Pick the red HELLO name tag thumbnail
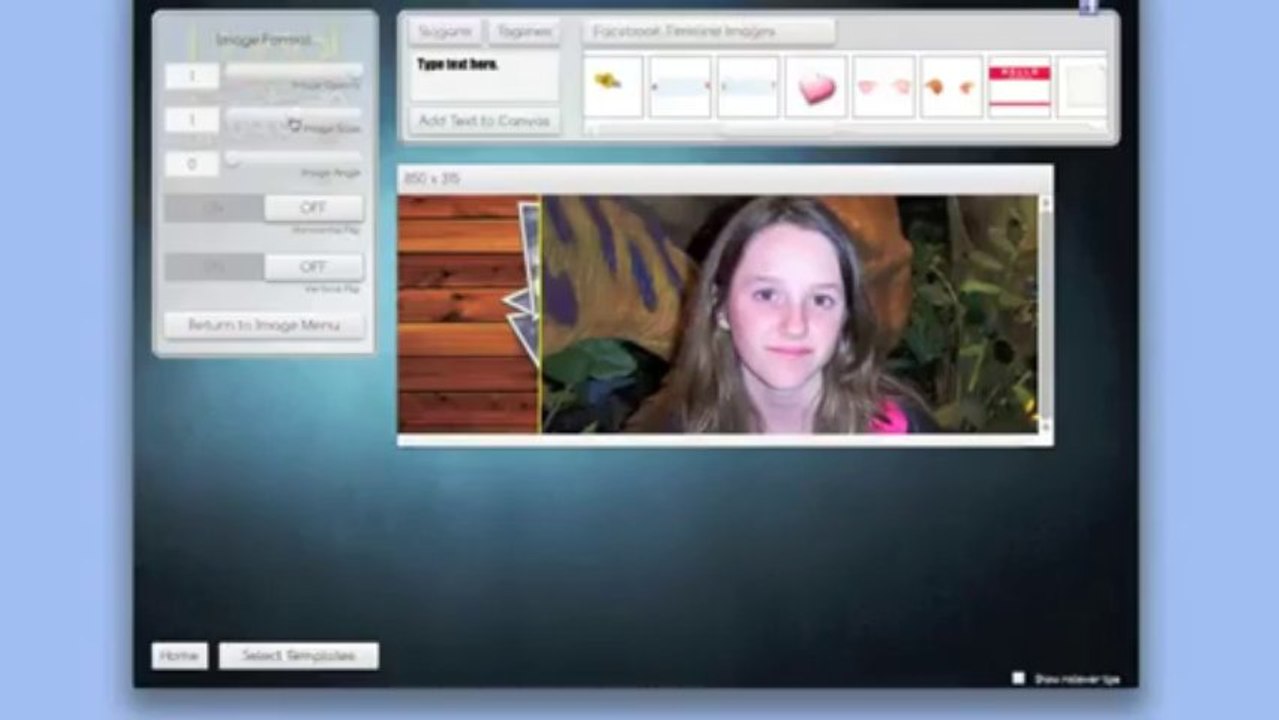The image size is (1279, 720). [x=1019, y=87]
